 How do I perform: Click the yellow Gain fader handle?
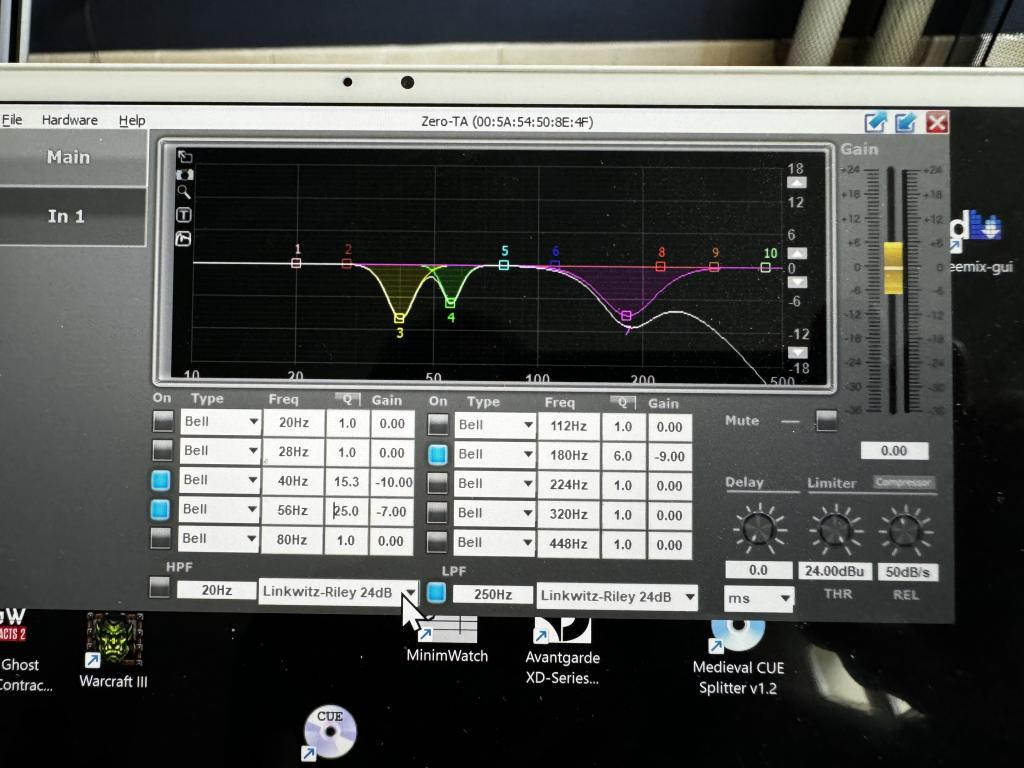point(893,267)
